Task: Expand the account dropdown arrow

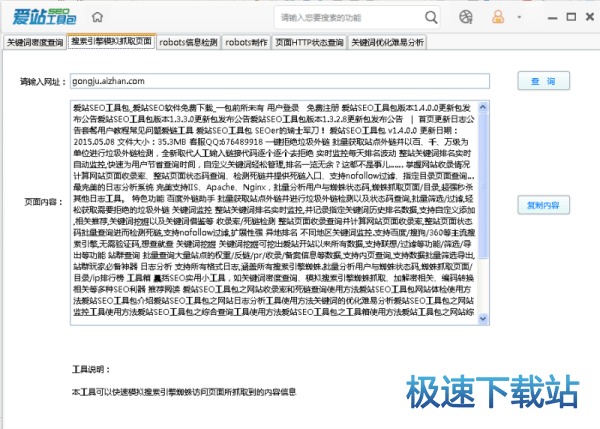Action: tap(519, 17)
